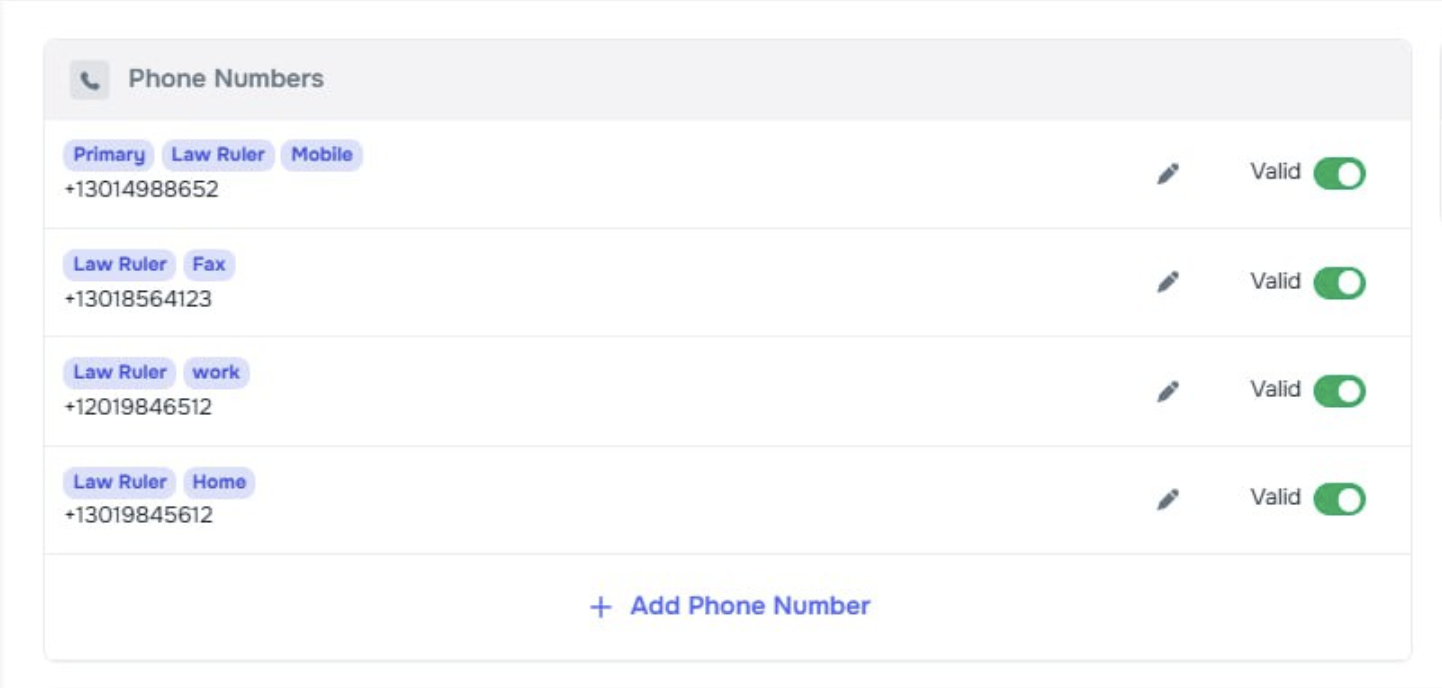The width and height of the screenshot is (1442, 688).
Task: Click the pencil icon on the second row
Action: [1166, 282]
